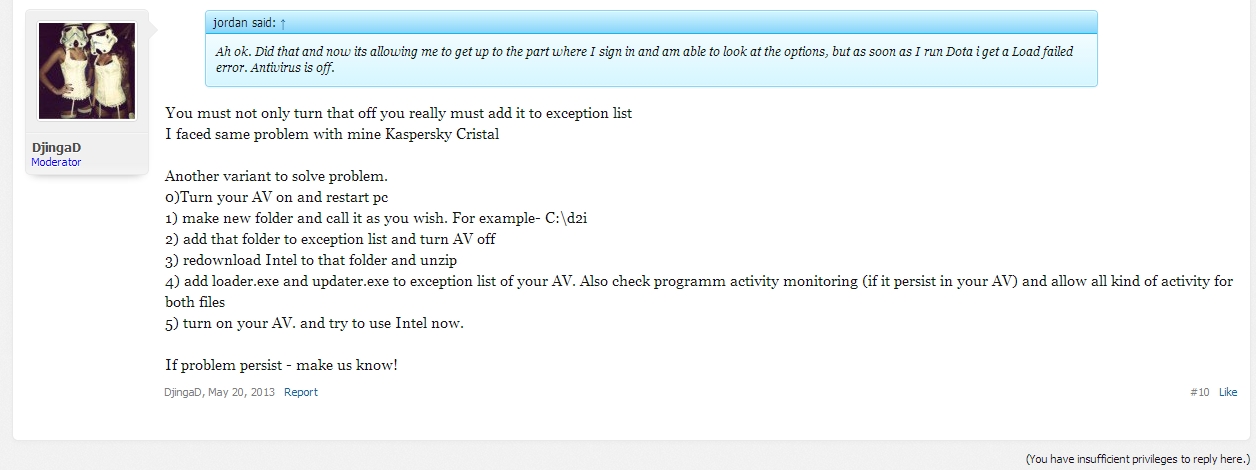Click the "If problem persist" closing line
1256x470 pixels.
click(x=281, y=365)
